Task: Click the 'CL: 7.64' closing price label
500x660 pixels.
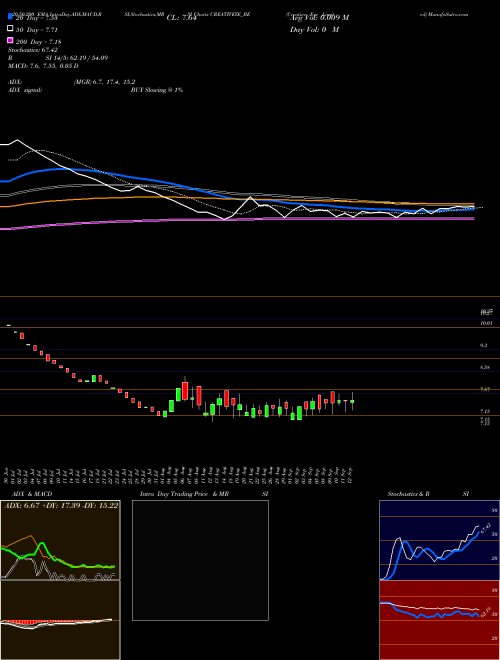Action: [x=181, y=18]
